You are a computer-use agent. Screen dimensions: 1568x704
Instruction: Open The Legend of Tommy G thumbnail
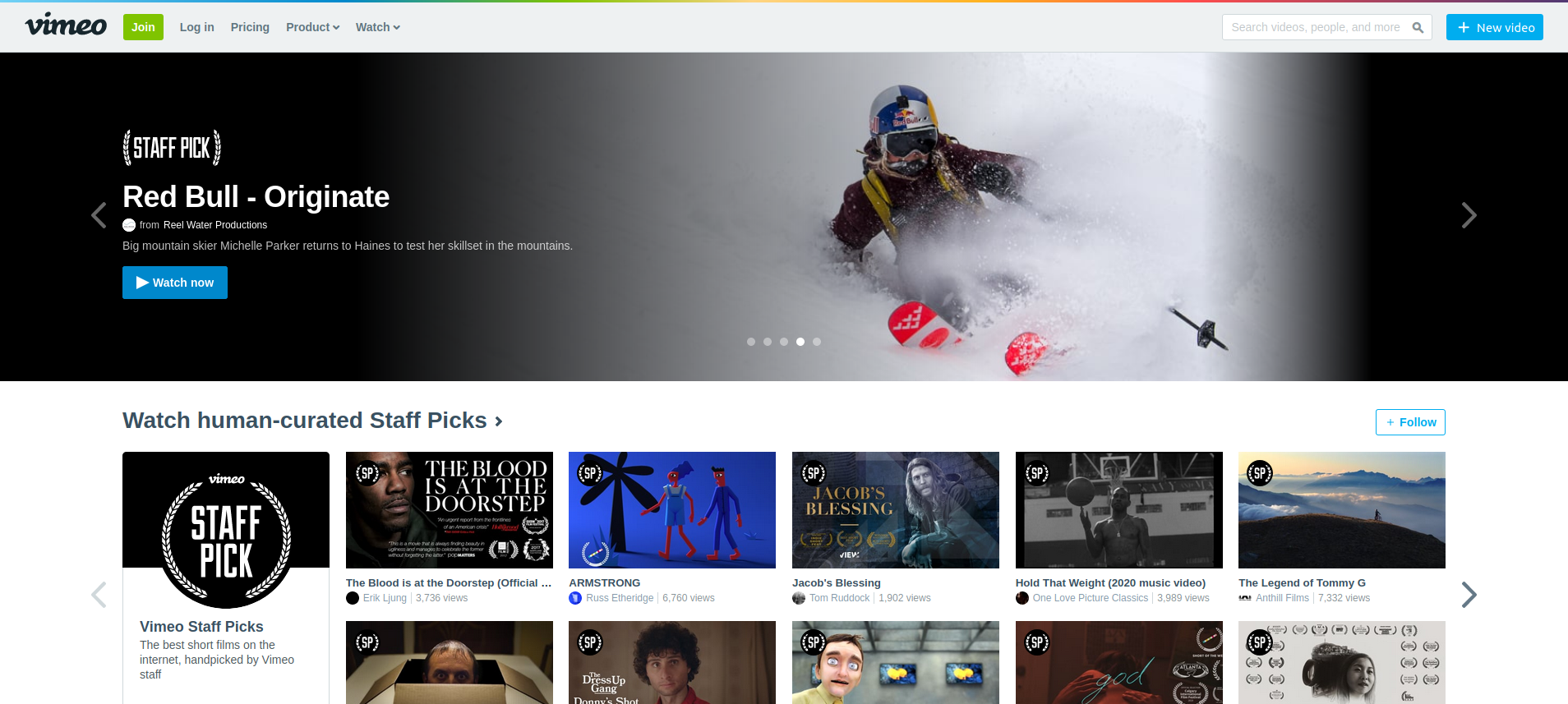(x=1342, y=510)
